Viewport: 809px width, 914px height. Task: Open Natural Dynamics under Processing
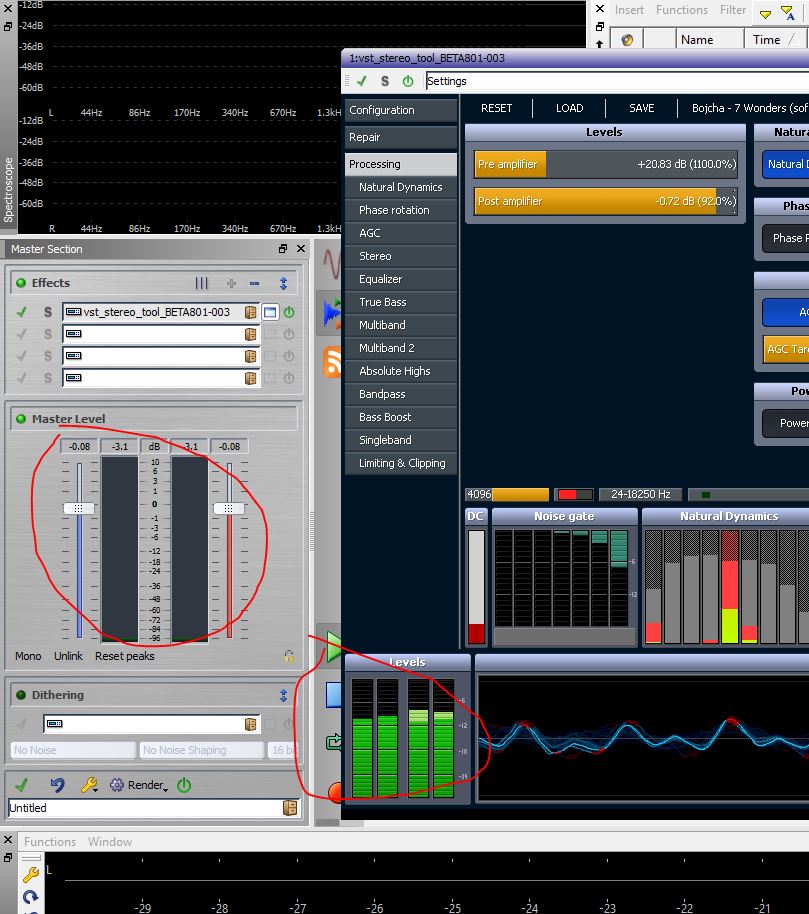coord(401,187)
